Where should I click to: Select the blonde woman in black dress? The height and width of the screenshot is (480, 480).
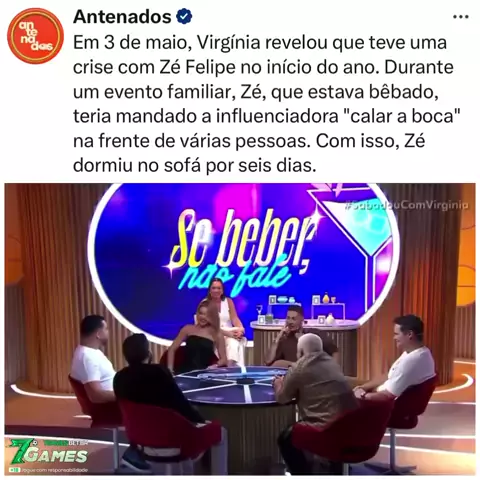click(196, 338)
